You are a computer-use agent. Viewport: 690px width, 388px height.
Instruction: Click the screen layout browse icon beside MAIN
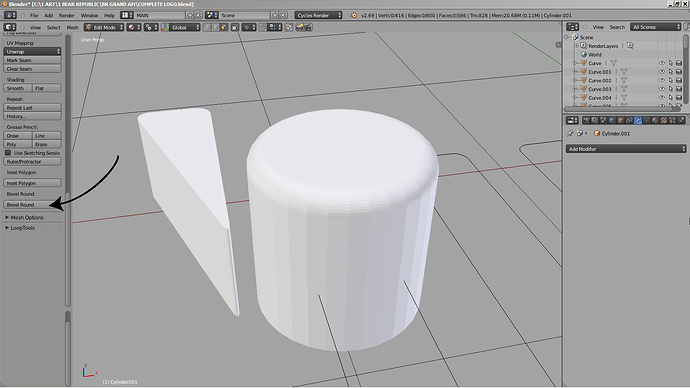point(127,15)
